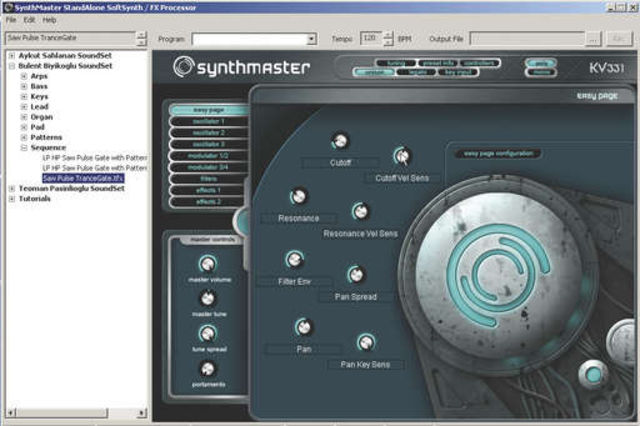
Task: Click the output file browse (...) button
Action: [x=593, y=39]
